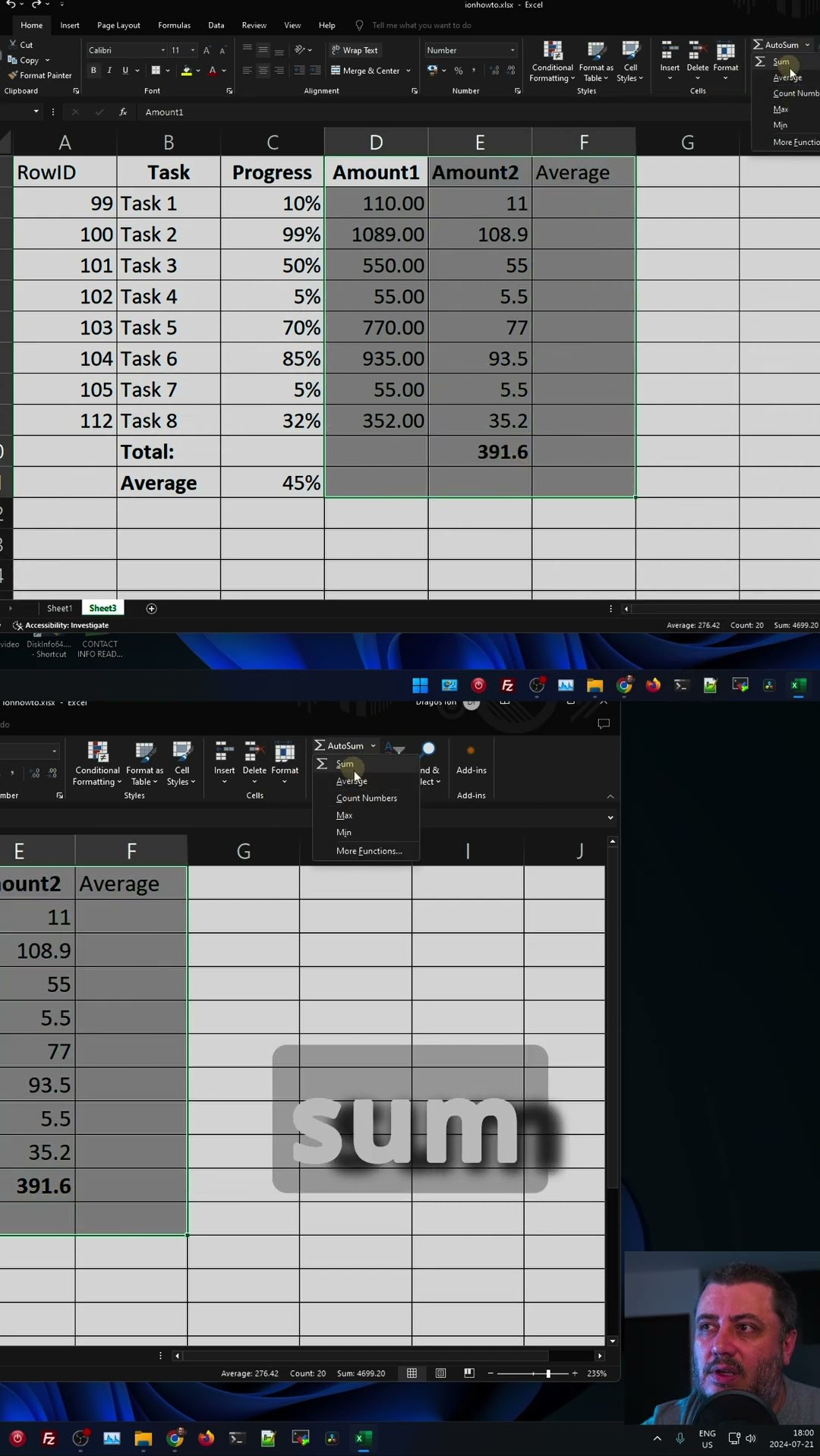
Task: Click the zoom slider handle
Action: 548,1373
